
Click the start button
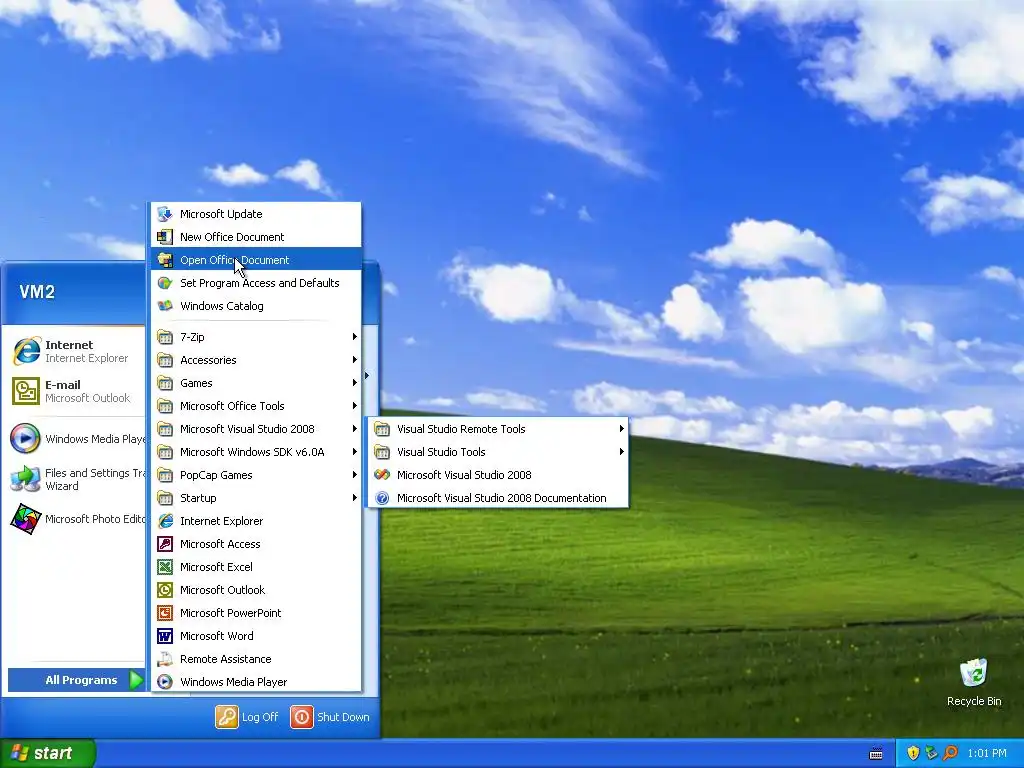[47, 753]
